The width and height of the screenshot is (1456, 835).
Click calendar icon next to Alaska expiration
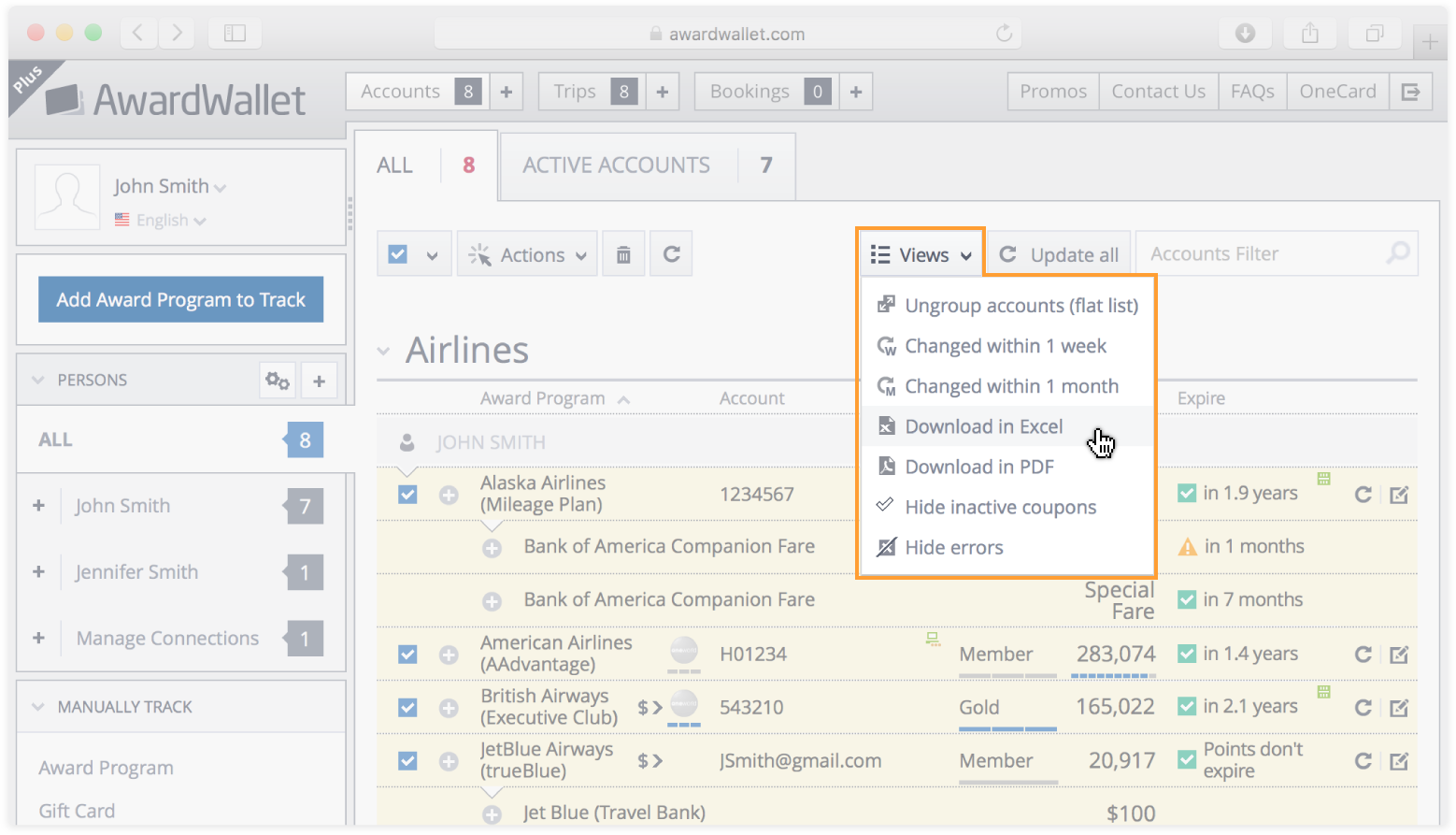click(1323, 479)
